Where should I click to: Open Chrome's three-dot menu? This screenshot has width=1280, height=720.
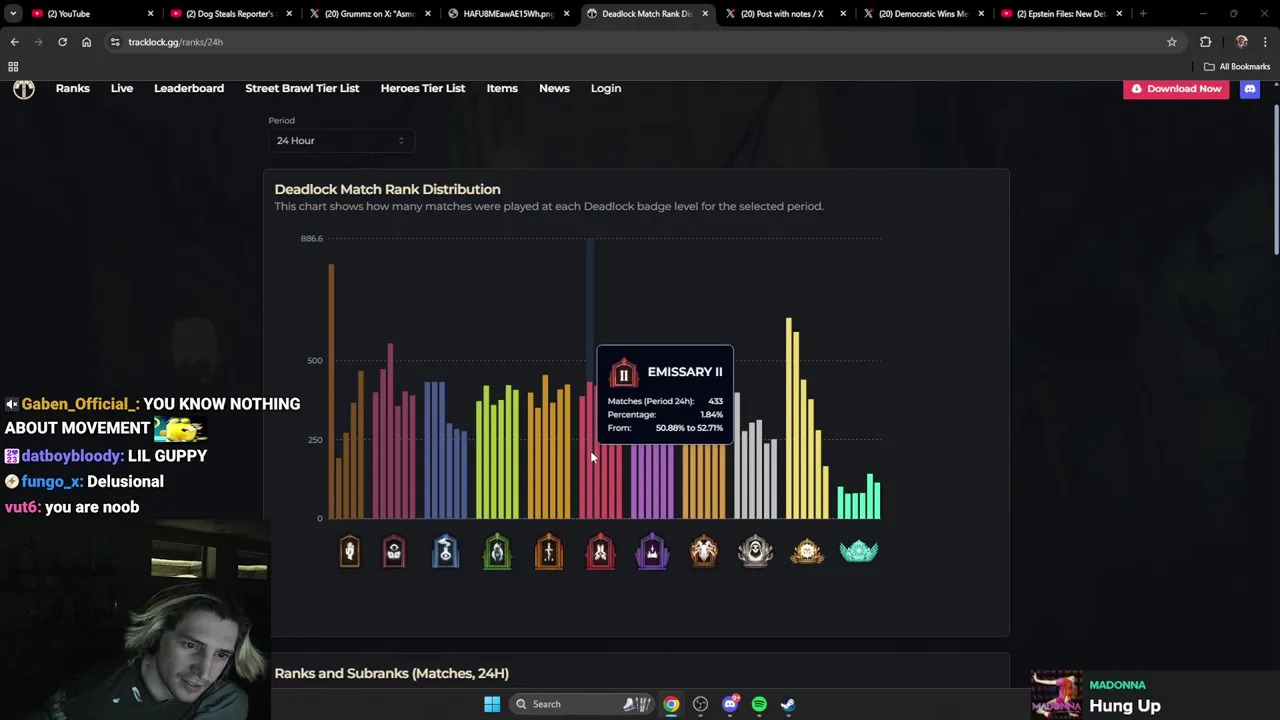(1266, 42)
